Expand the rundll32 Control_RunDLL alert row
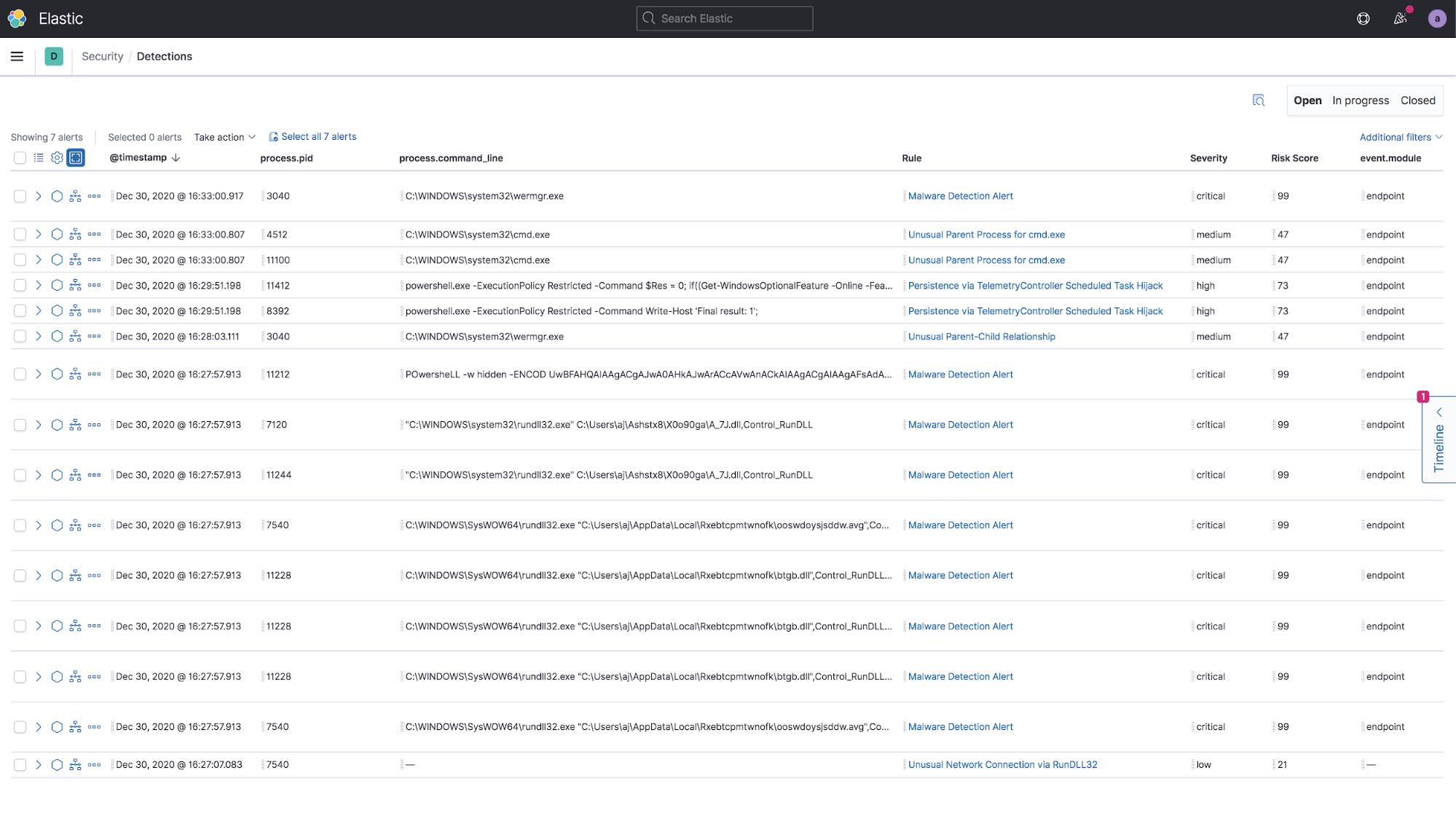 click(x=38, y=424)
